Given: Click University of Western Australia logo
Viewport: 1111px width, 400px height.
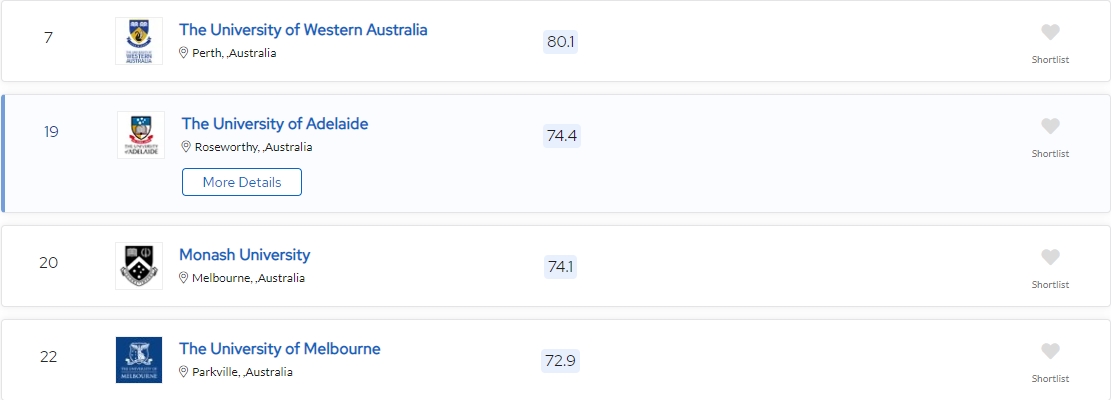Looking at the screenshot, I should pyautogui.click(x=139, y=41).
